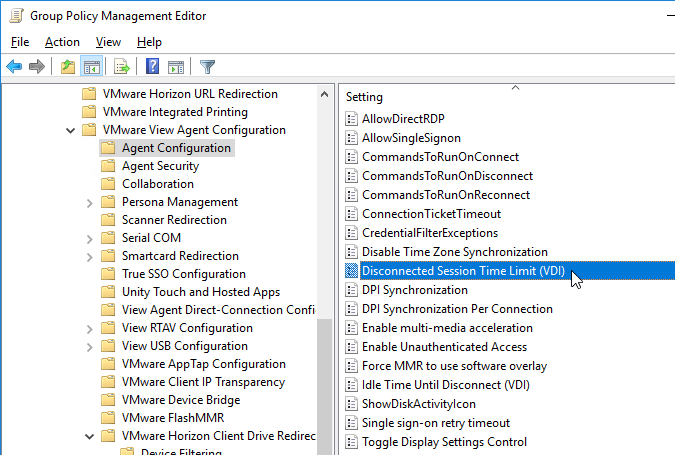Select the CredentialFilterExceptions setting
The image size is (675, 455).
(430, 233)
